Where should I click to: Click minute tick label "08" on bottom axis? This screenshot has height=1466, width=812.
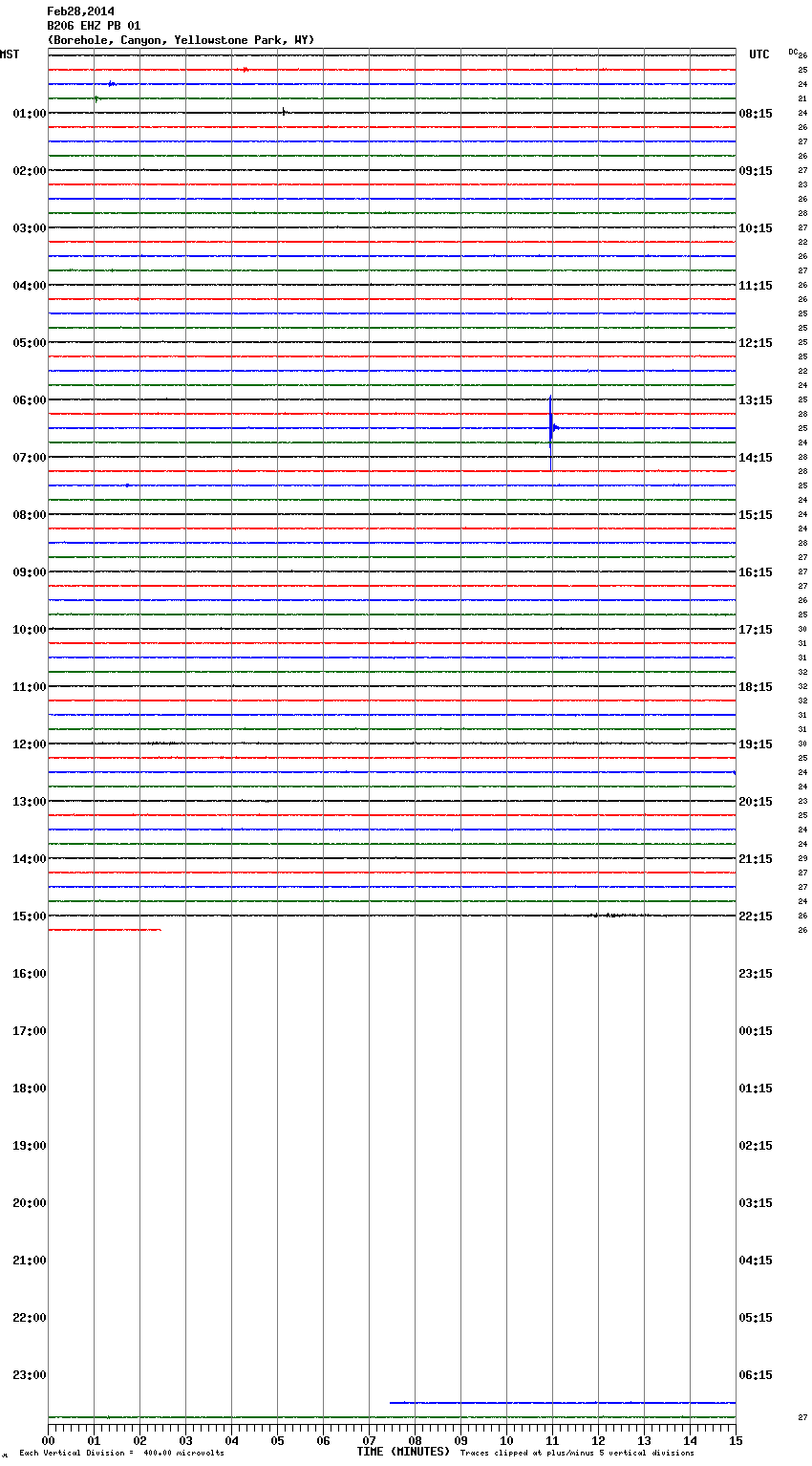coord(415,1440)
